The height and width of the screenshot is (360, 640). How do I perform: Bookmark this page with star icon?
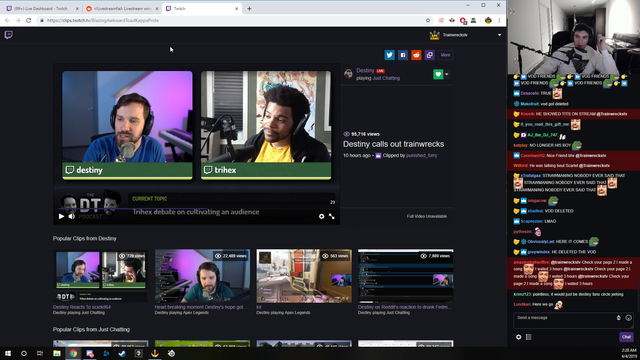pyautogui.click(x=428, y=20)
